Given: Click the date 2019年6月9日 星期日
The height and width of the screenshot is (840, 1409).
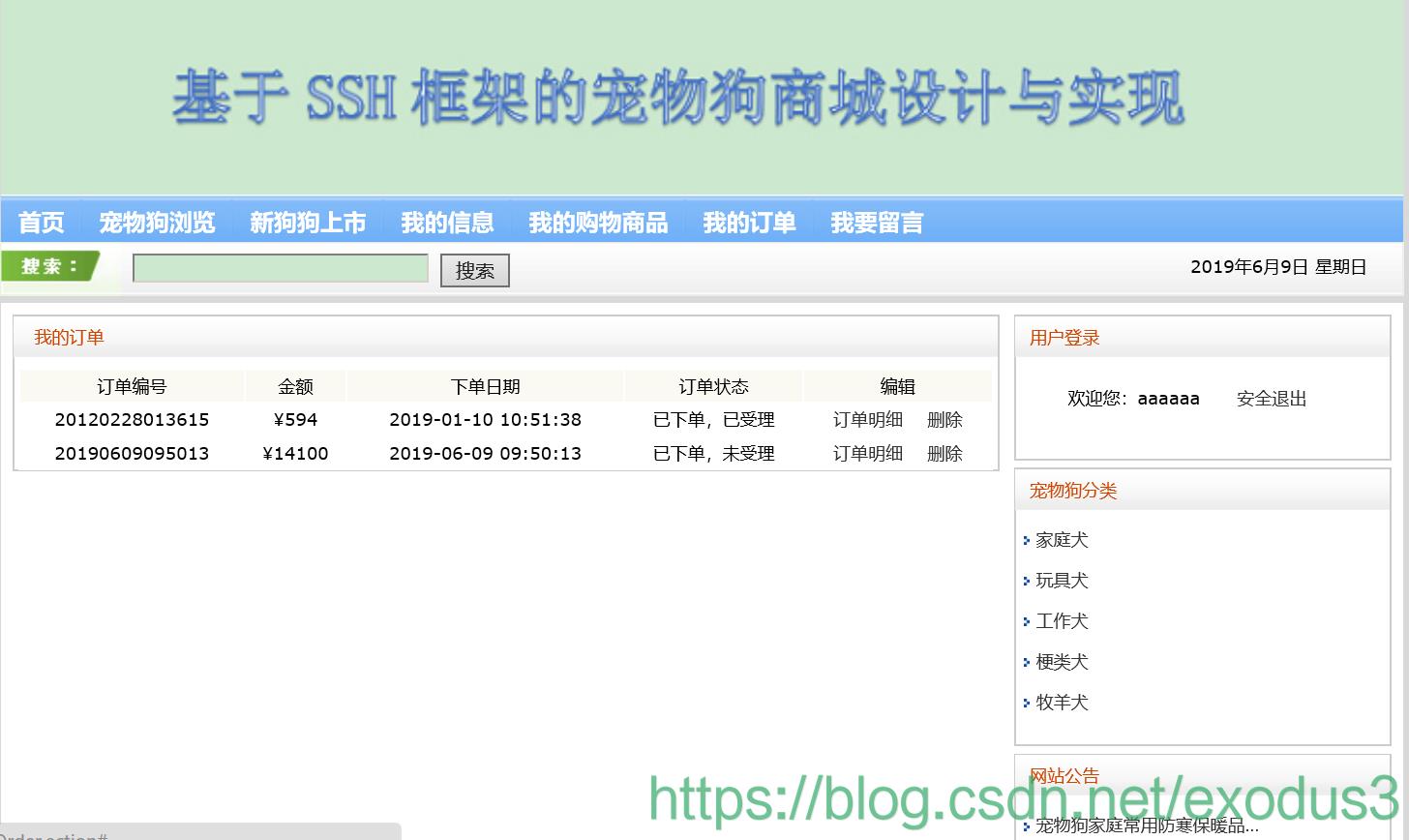Looking at the screenshot, I should pos(1278,267).
